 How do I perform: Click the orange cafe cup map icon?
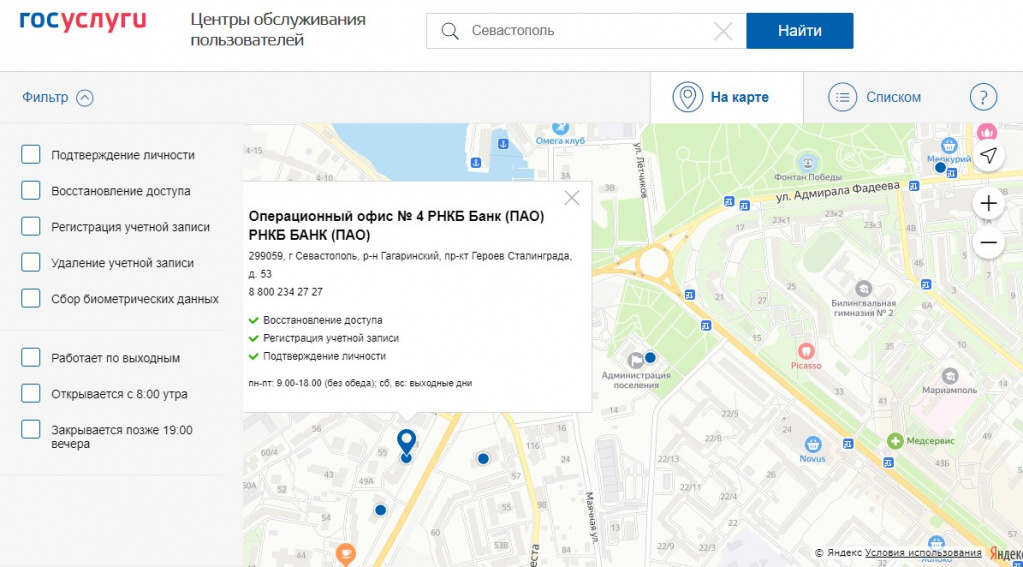346,554
